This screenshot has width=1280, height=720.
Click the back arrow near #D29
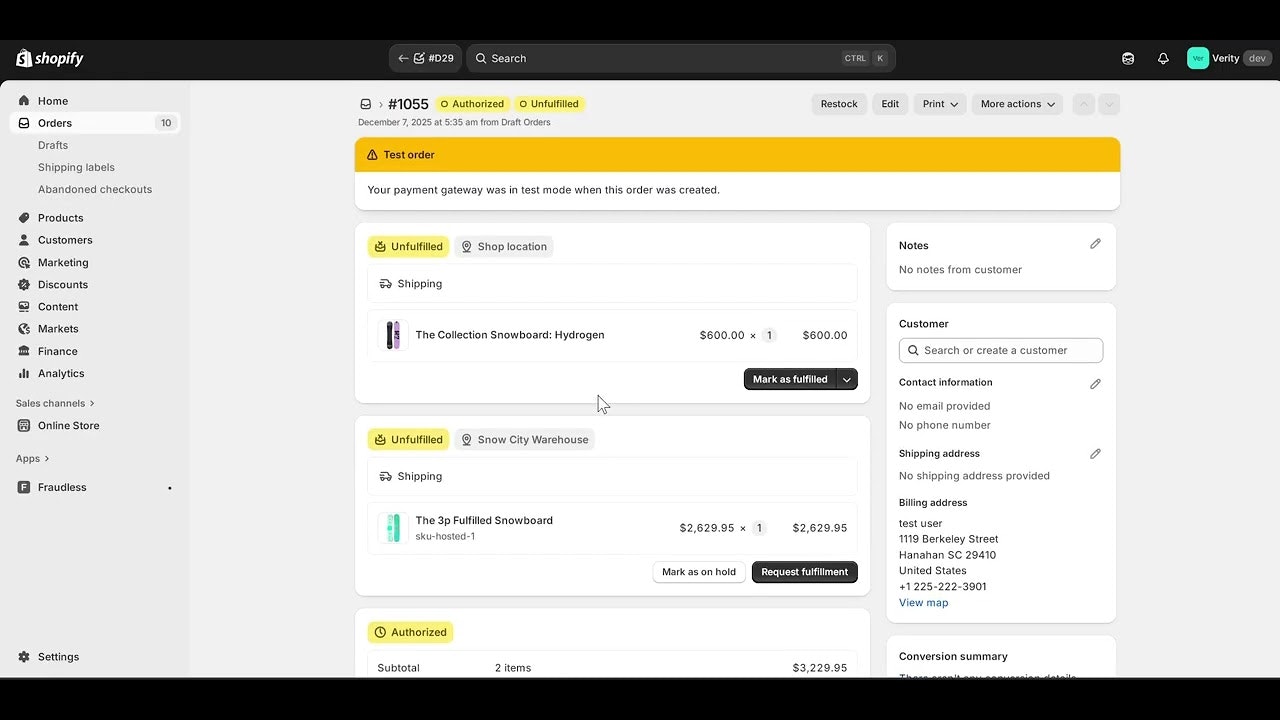tap(403, 58)
